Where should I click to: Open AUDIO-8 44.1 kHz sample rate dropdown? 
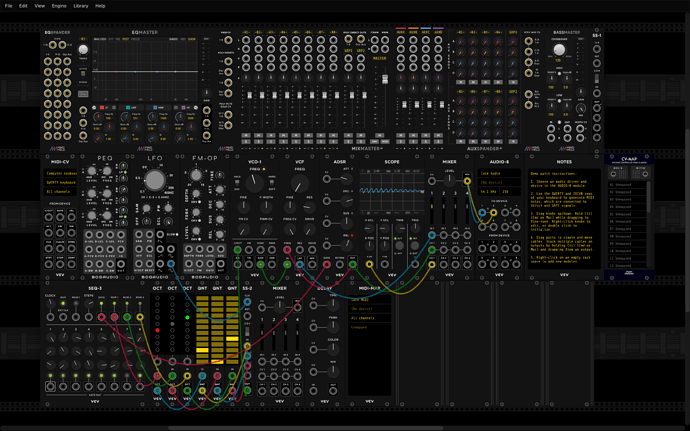(x=489, y=192)
